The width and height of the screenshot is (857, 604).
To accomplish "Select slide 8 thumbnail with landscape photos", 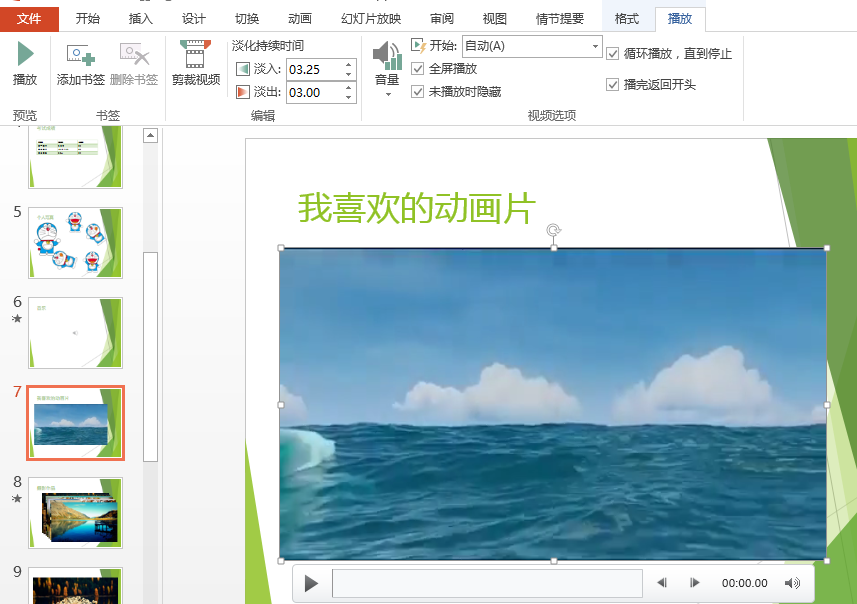I will (x=75, y=513).
